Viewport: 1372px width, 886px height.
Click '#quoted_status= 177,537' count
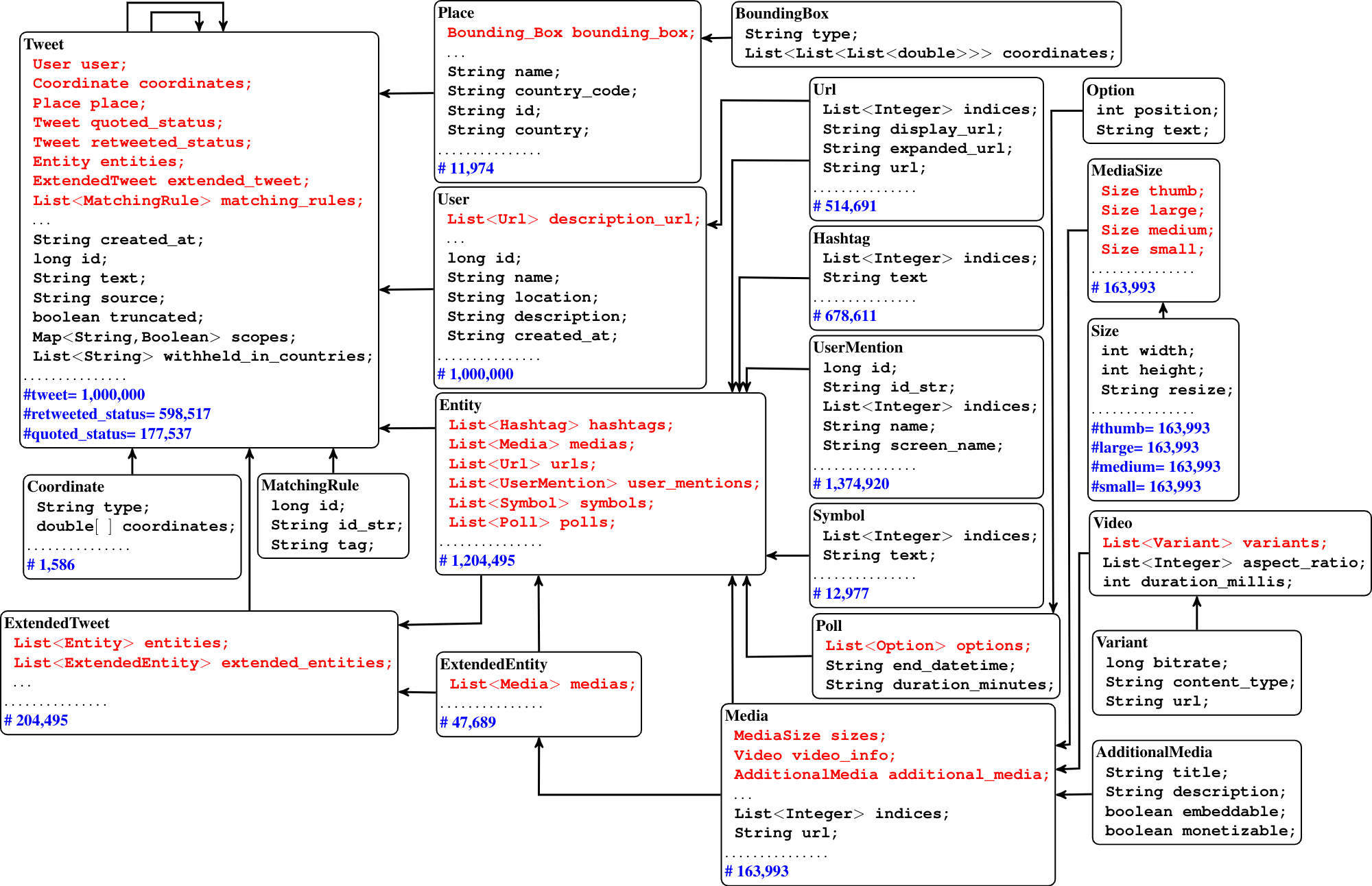(107, 434)
